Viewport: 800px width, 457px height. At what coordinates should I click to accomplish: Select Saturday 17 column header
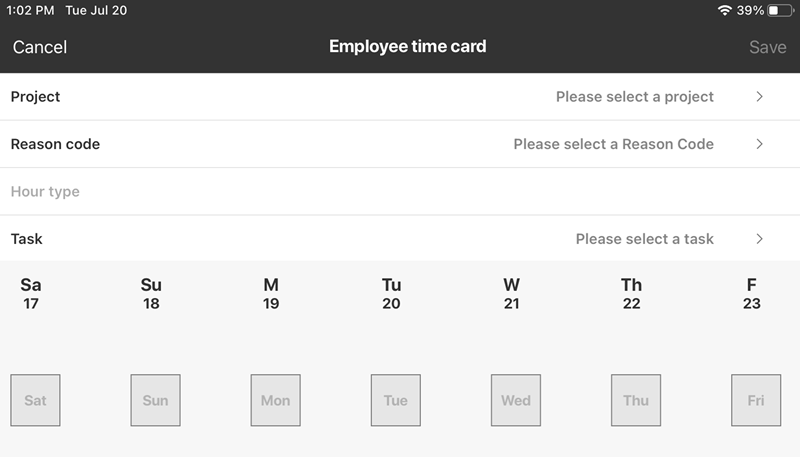[x=31, y=294]
